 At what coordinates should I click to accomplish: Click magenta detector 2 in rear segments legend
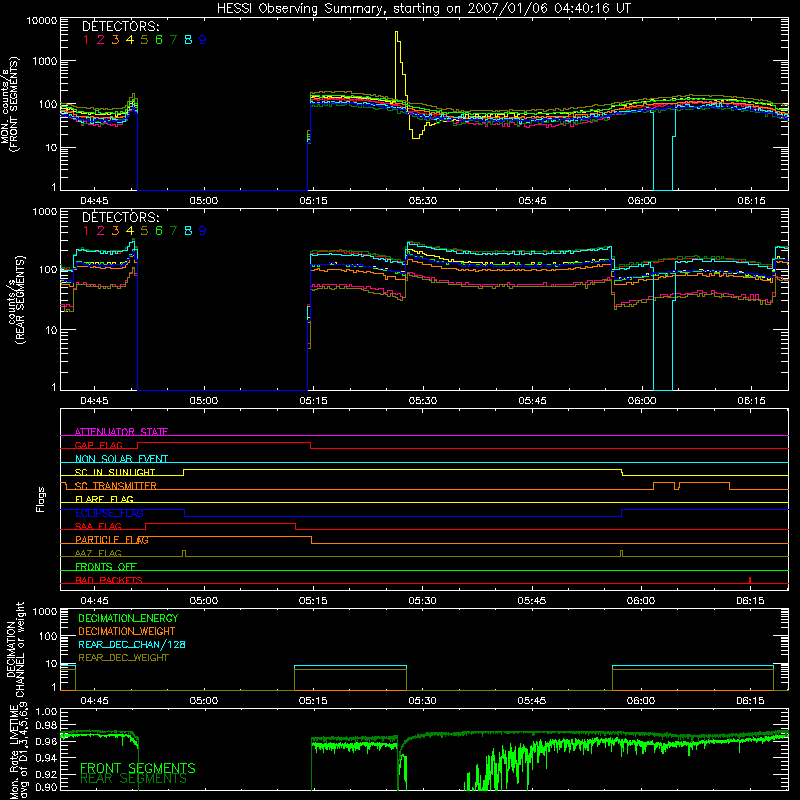tap(101, 231)
